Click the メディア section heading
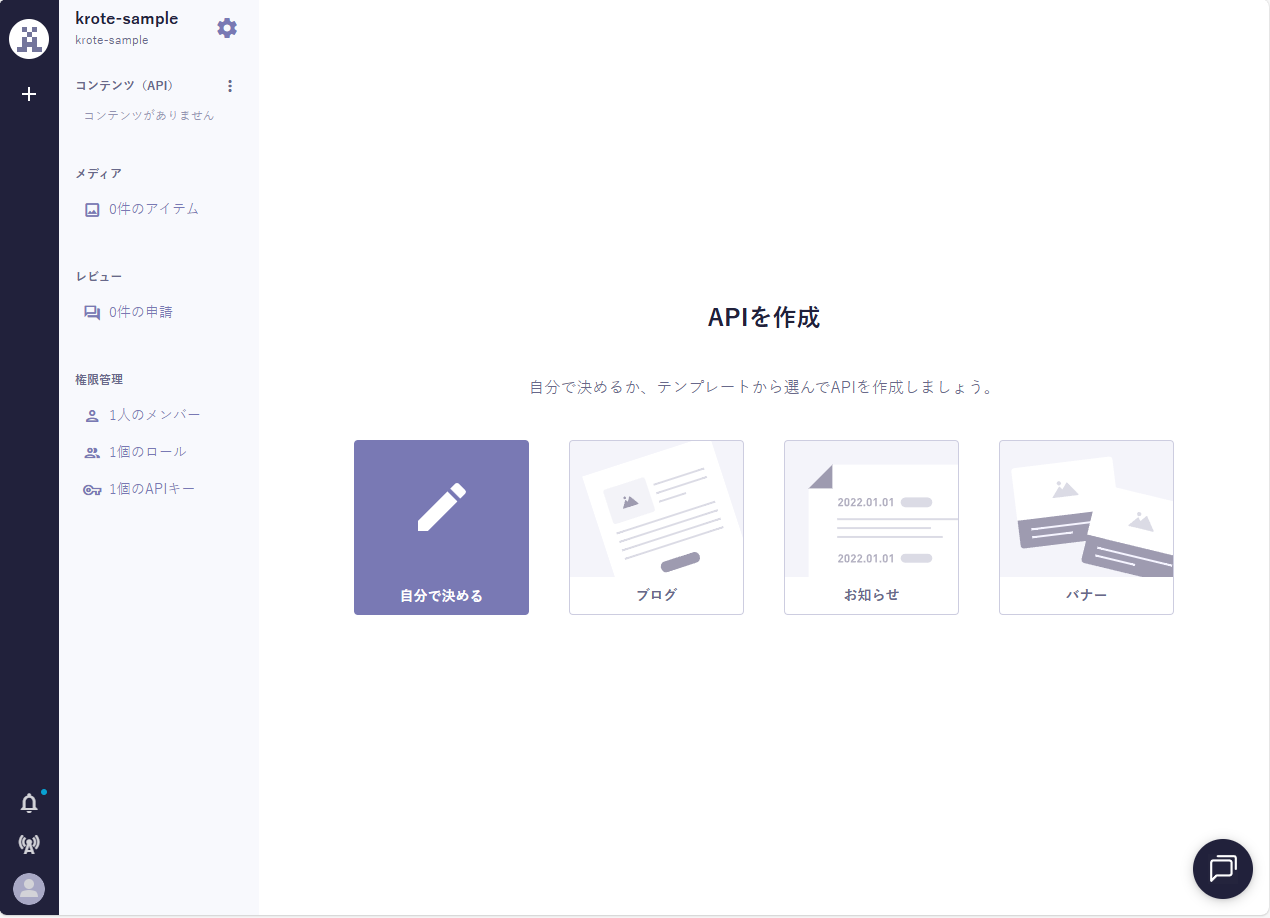This screenshot has width=1270, height=918. [99, 174]
